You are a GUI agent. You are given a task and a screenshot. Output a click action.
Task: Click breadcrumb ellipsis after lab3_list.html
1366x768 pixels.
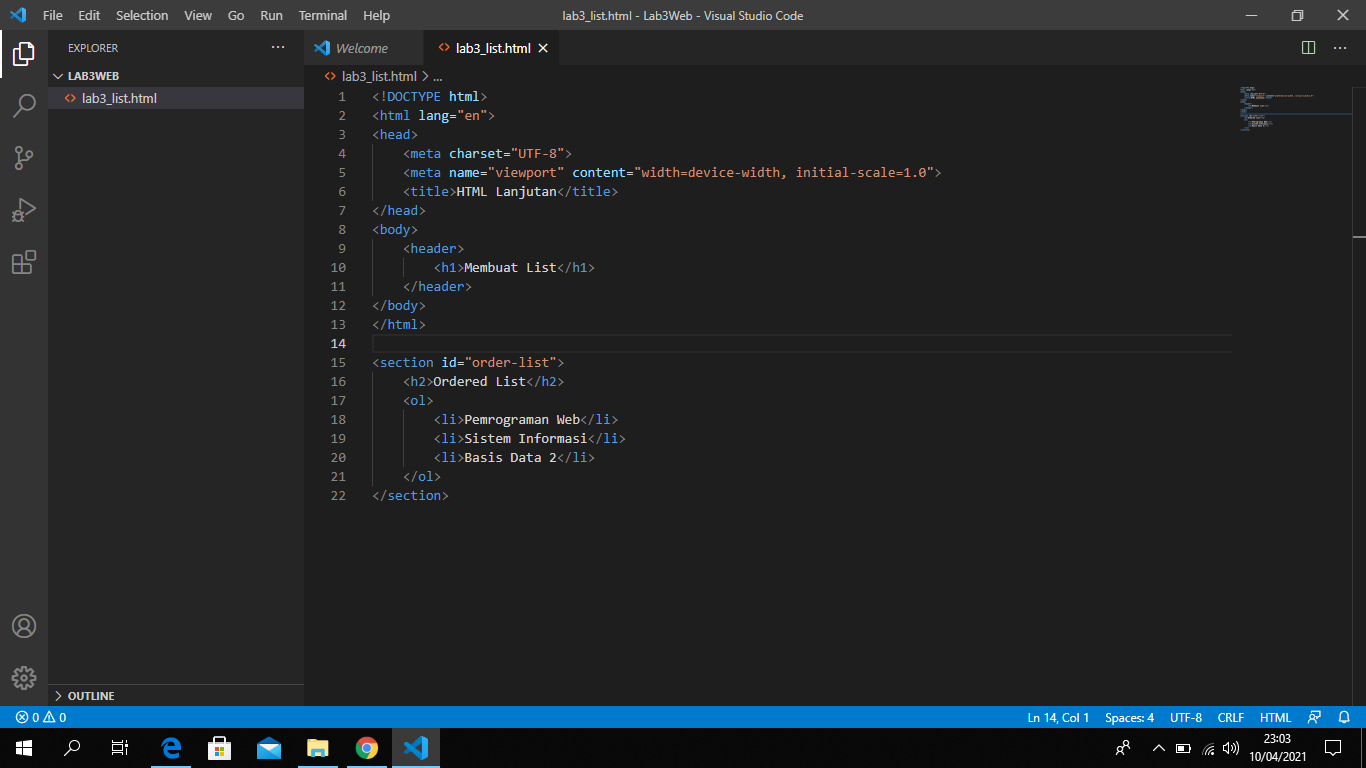pyautogui.click(x=437, y=76)
